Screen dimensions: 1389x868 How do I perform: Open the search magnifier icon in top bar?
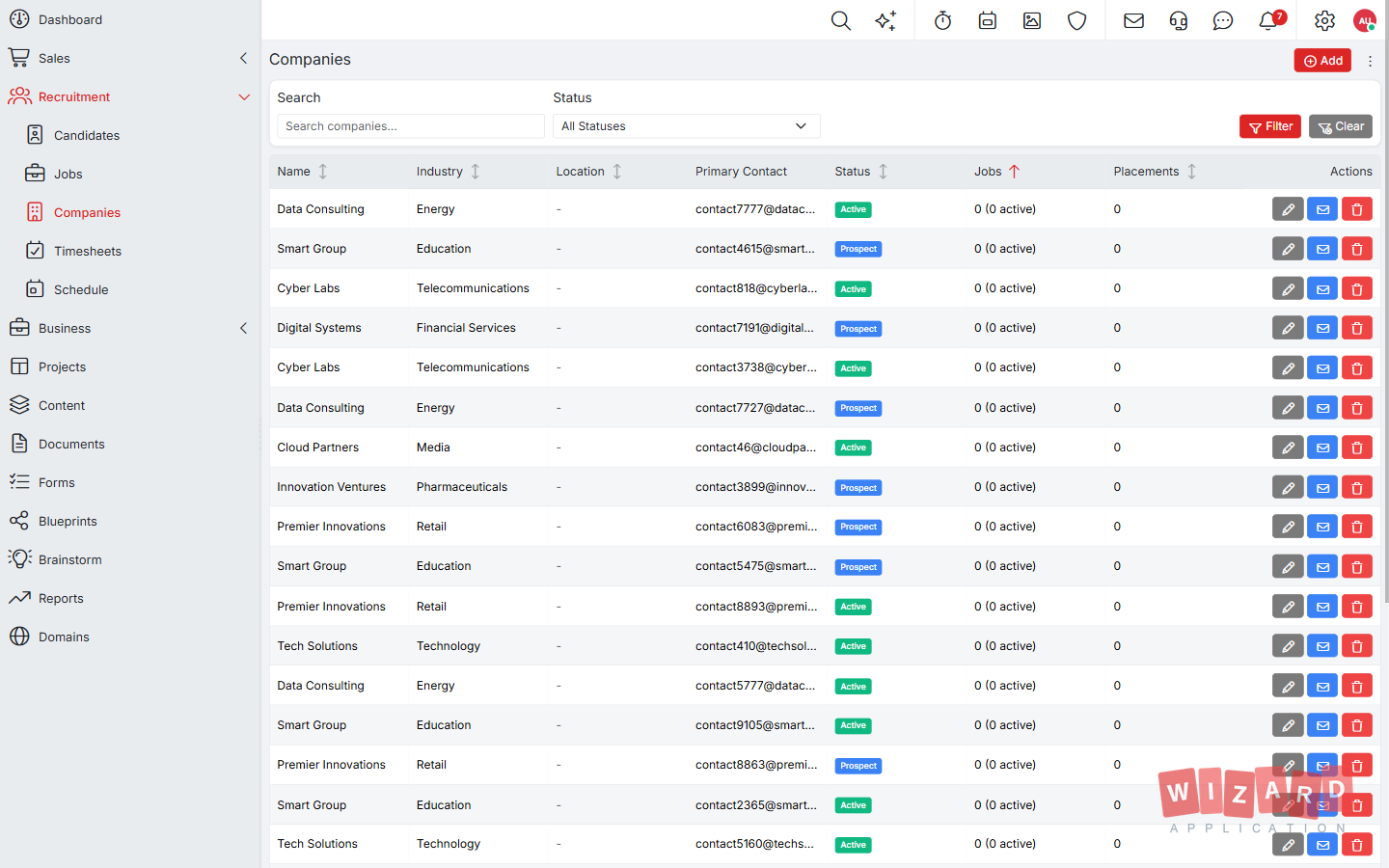[x=841, y=20]
